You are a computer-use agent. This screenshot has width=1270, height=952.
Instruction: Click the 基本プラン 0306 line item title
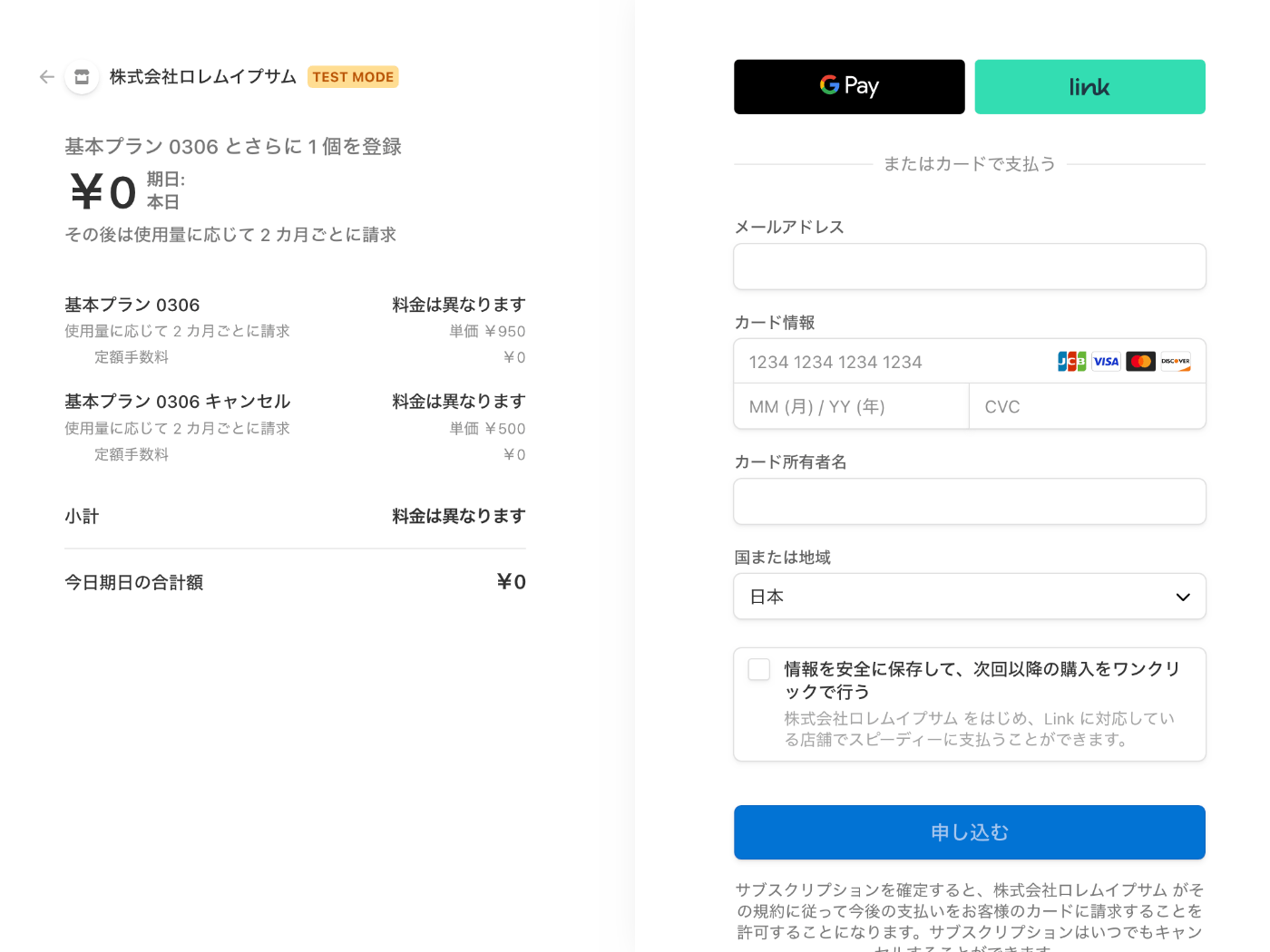pyautogui.click(x=132, y=305)
